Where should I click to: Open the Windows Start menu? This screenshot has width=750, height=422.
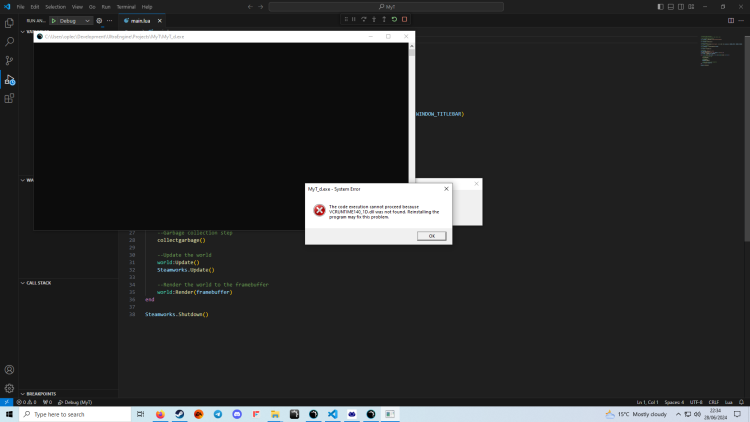pos(9,414)
